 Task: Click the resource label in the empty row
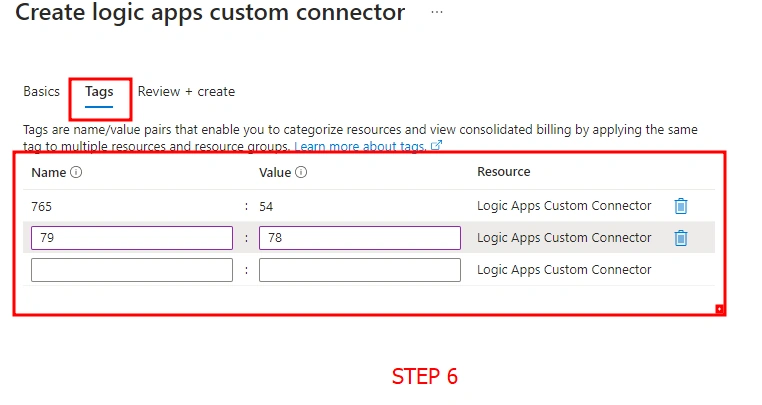click(564, 270)
